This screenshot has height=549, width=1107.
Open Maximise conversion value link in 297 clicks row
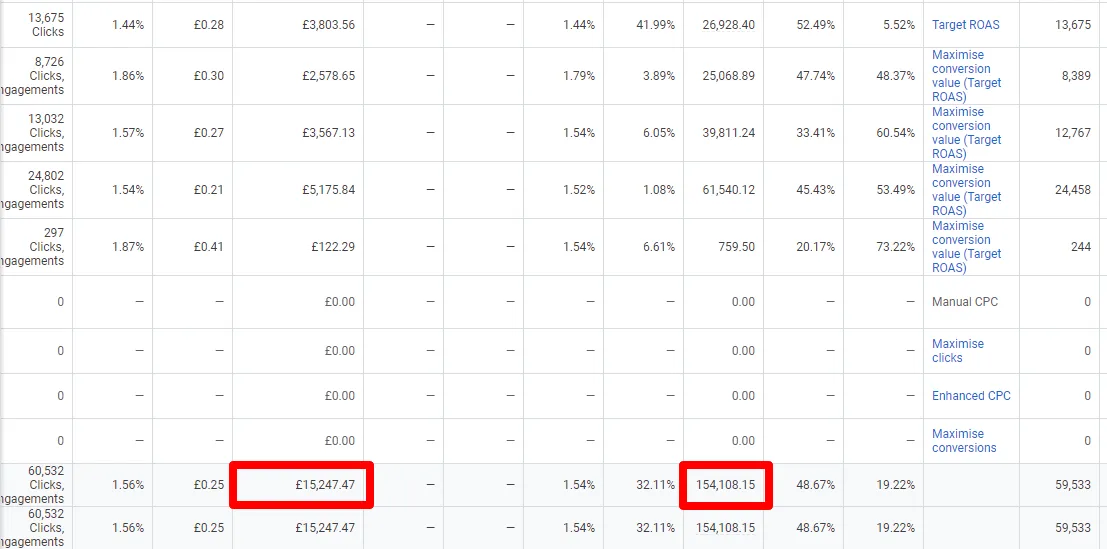click(967, 248)
